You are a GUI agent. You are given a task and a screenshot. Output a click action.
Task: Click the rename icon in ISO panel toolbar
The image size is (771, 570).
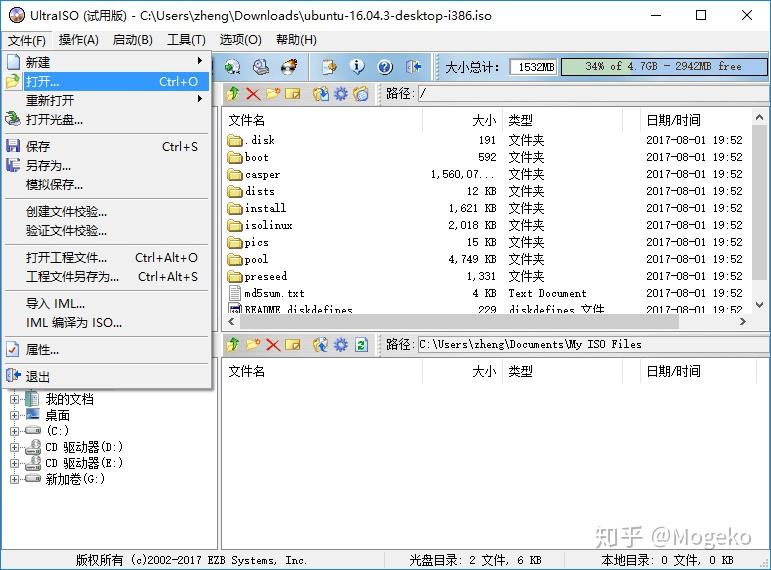(293, 93)
